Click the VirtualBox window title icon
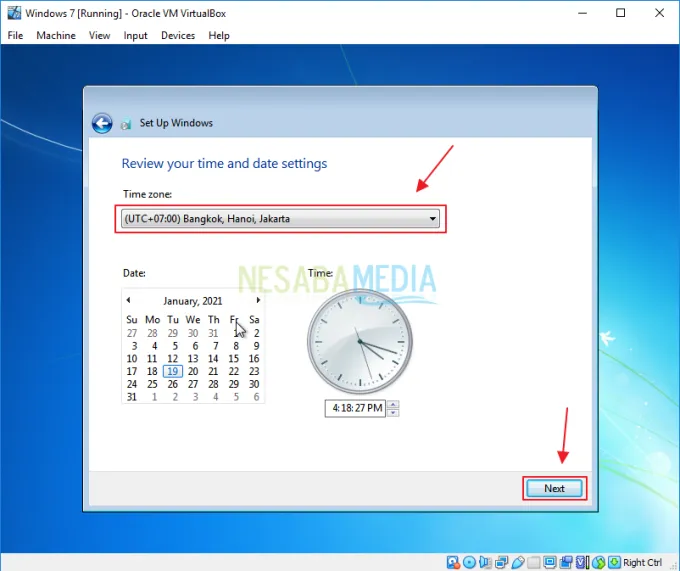This screenshot has height=571, width=680. [14, 13]
